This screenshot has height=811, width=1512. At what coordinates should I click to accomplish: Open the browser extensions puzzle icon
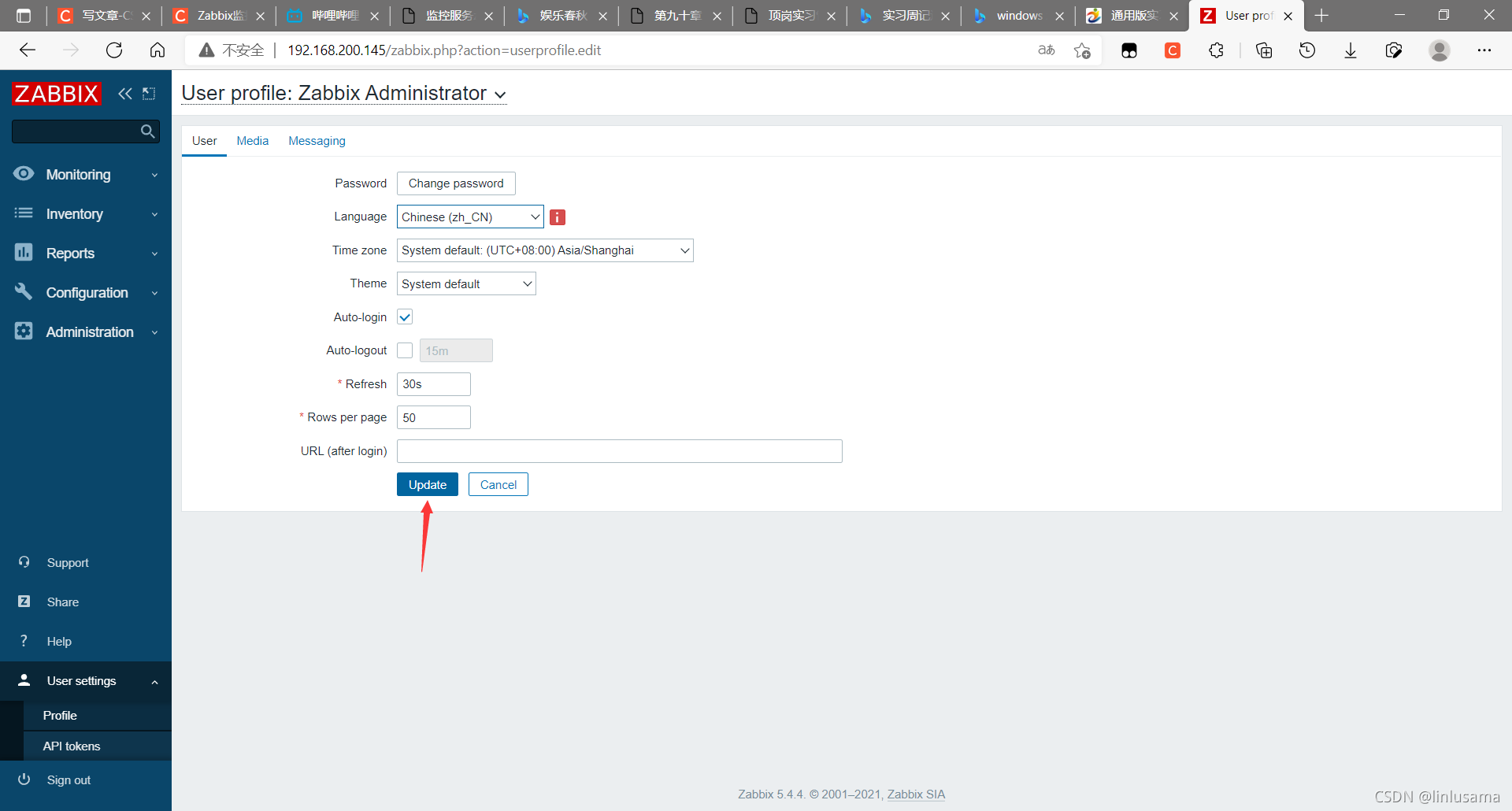click(x=1216, y=50)
